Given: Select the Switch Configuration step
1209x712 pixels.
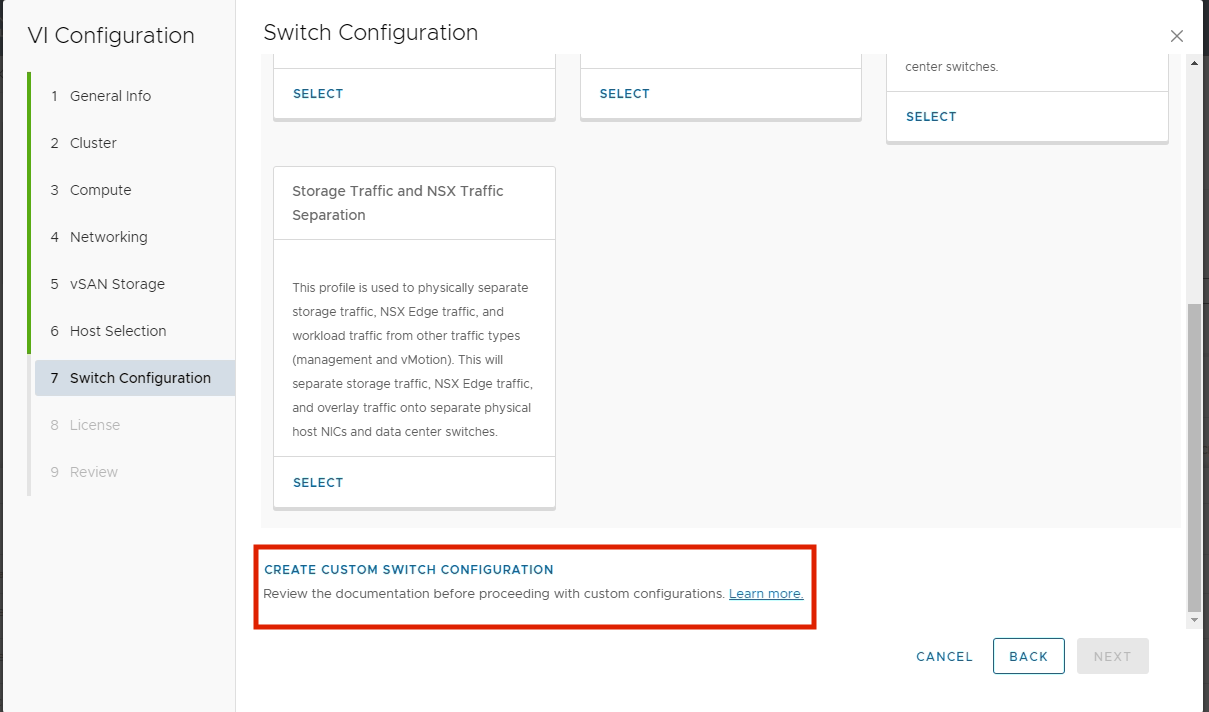Looking at the screenshot, I should pyautogui.click(x=140, y=378).
